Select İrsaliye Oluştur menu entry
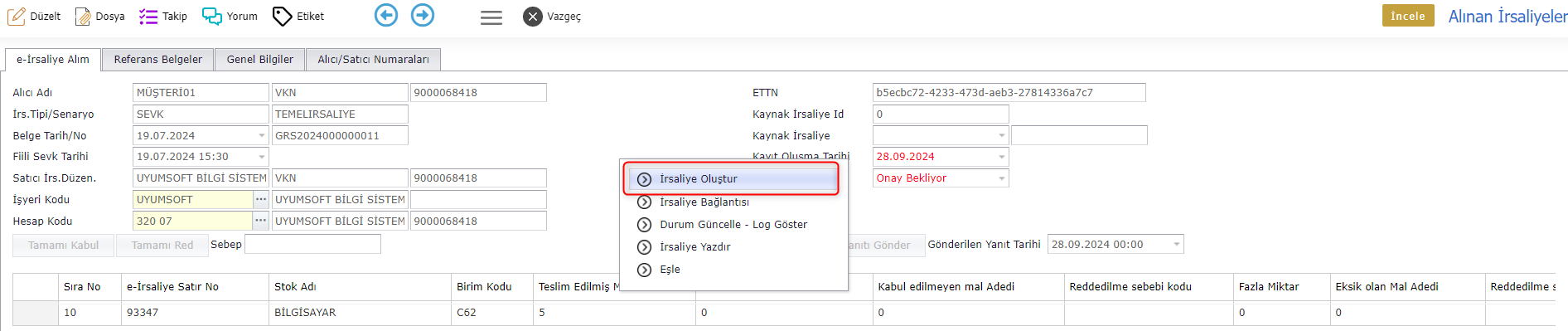 pyautogui.click(x=733, y=179)
